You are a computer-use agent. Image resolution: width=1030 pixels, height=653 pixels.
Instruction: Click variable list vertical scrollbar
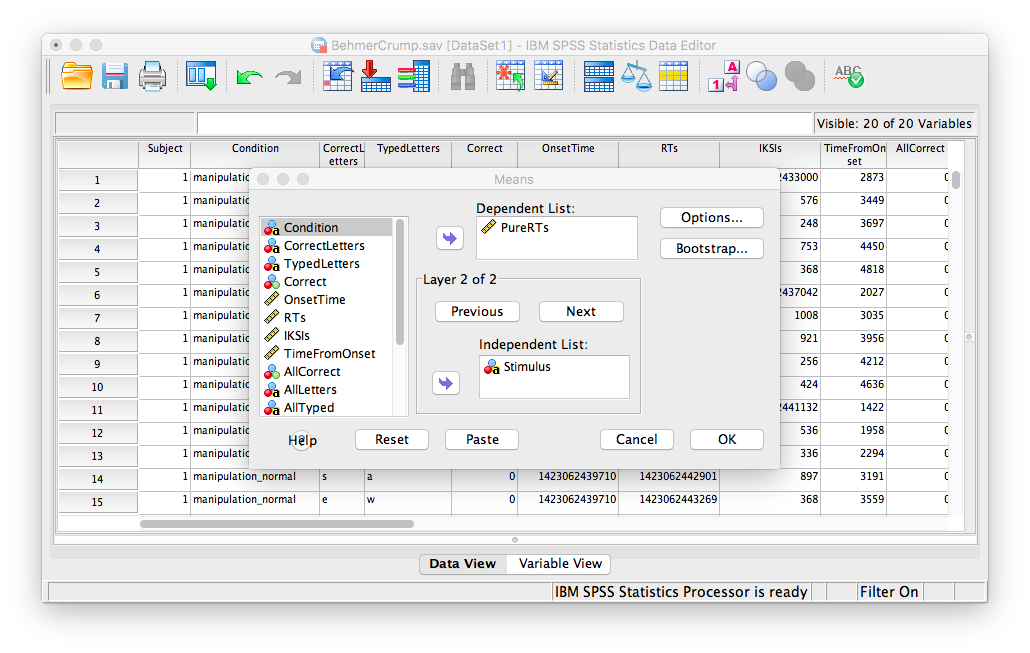(x=400, y=282)
